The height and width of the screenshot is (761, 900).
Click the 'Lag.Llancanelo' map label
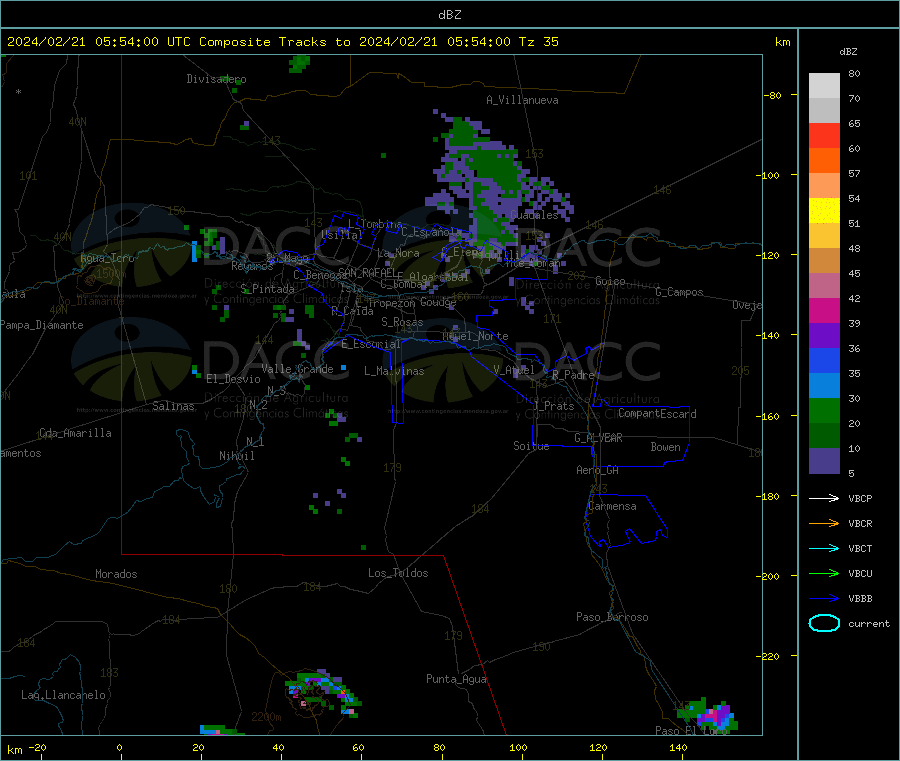63,695
